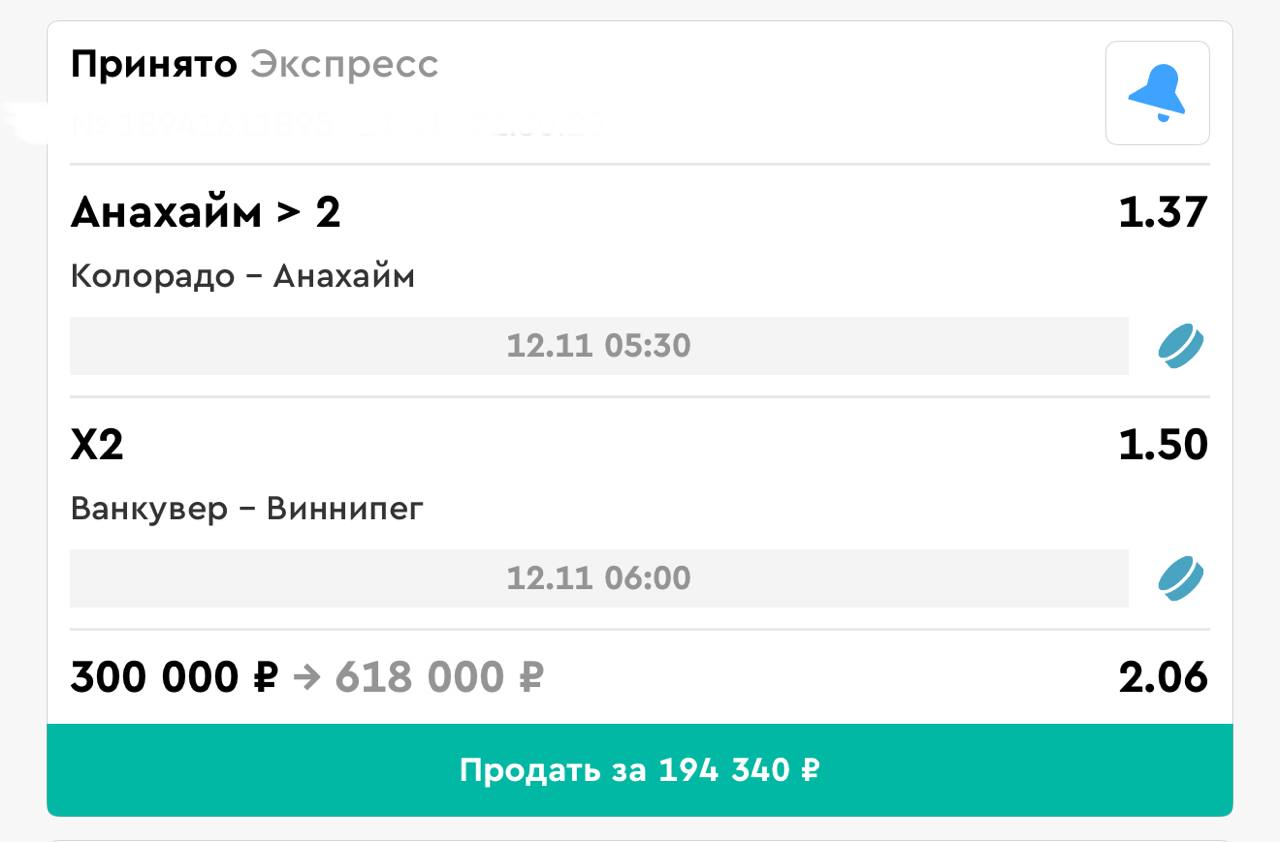Click the Анахайм > 2 outcome title

(205, 213)
